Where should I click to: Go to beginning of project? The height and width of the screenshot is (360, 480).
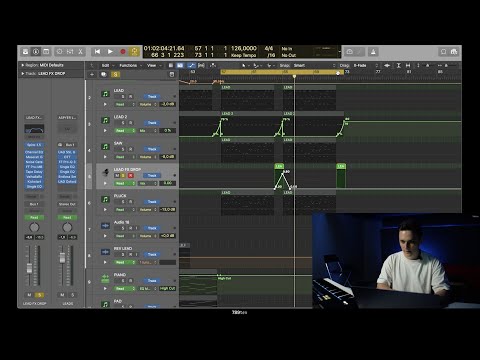[x=97, y=52]
